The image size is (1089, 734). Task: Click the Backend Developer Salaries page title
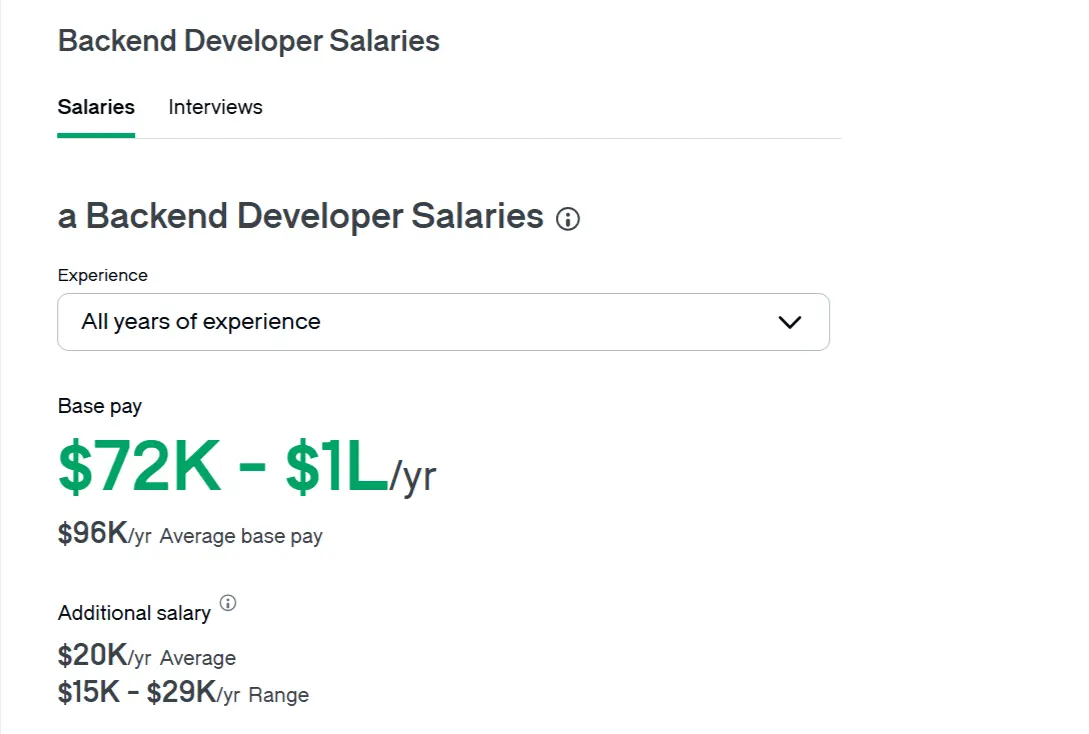(x=248, y=41)
